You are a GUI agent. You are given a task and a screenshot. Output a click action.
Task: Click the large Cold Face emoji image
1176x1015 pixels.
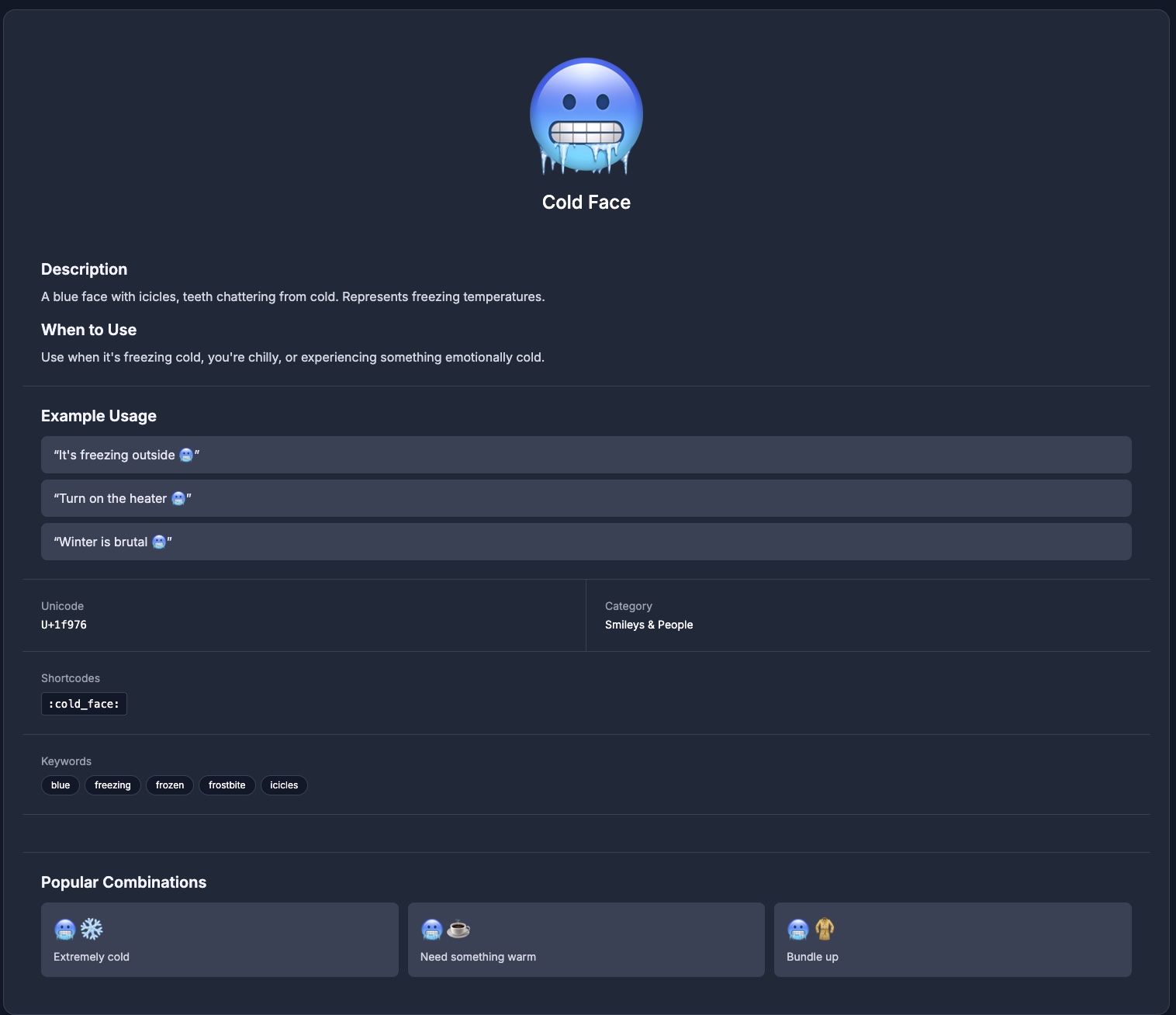click(x=586, y=115)
